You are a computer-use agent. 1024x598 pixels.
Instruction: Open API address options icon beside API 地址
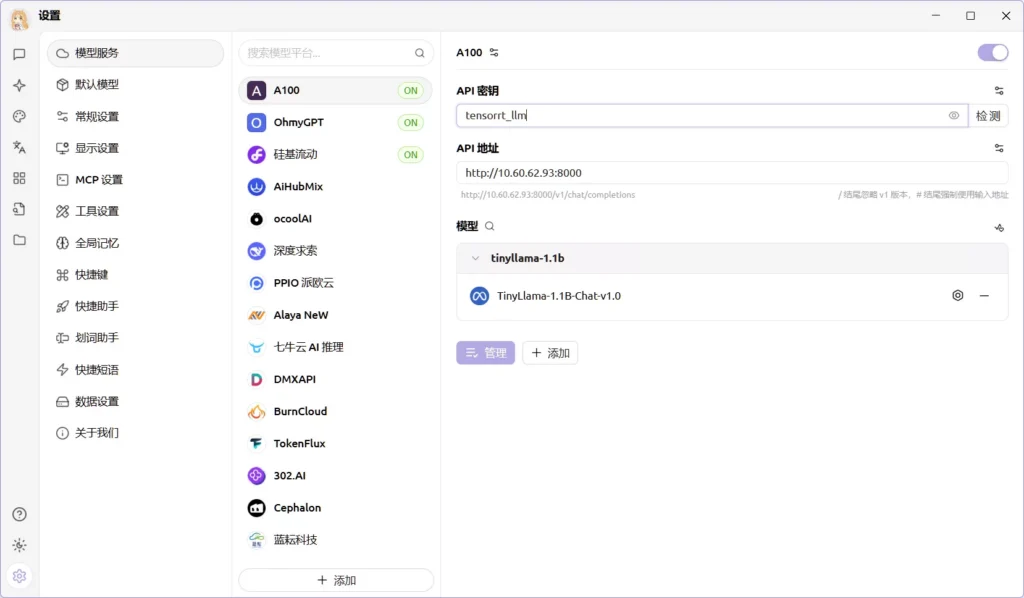point(998,148)
